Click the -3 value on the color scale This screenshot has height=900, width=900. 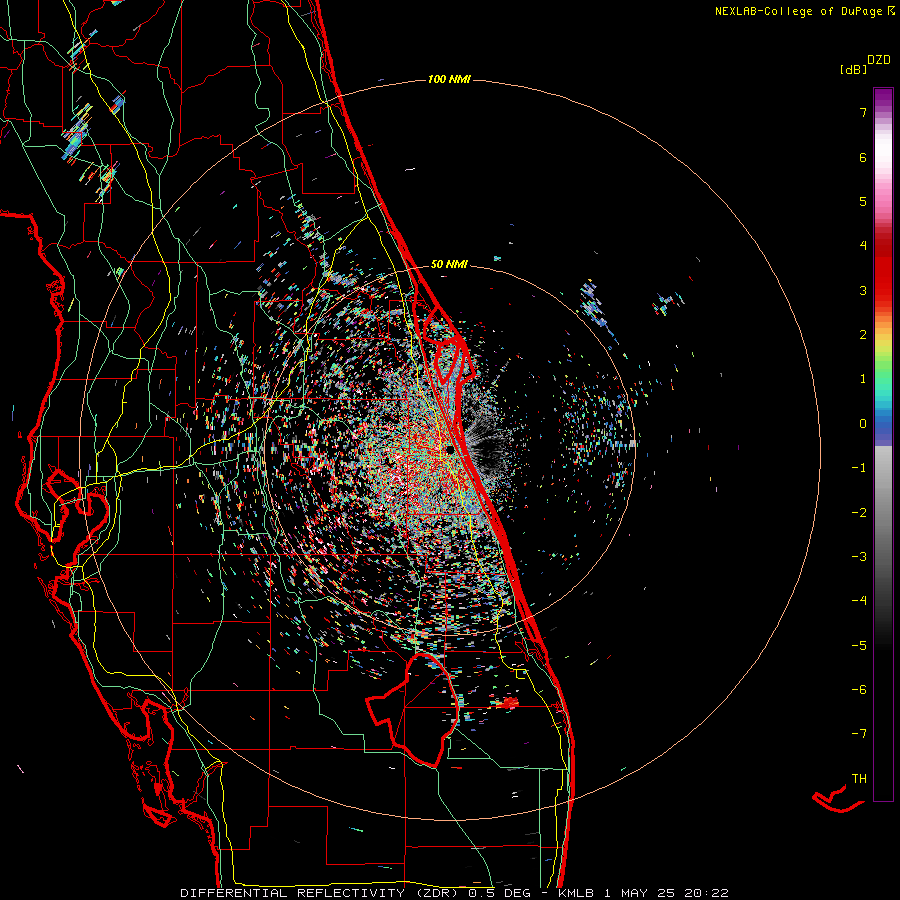click(859, 557)
